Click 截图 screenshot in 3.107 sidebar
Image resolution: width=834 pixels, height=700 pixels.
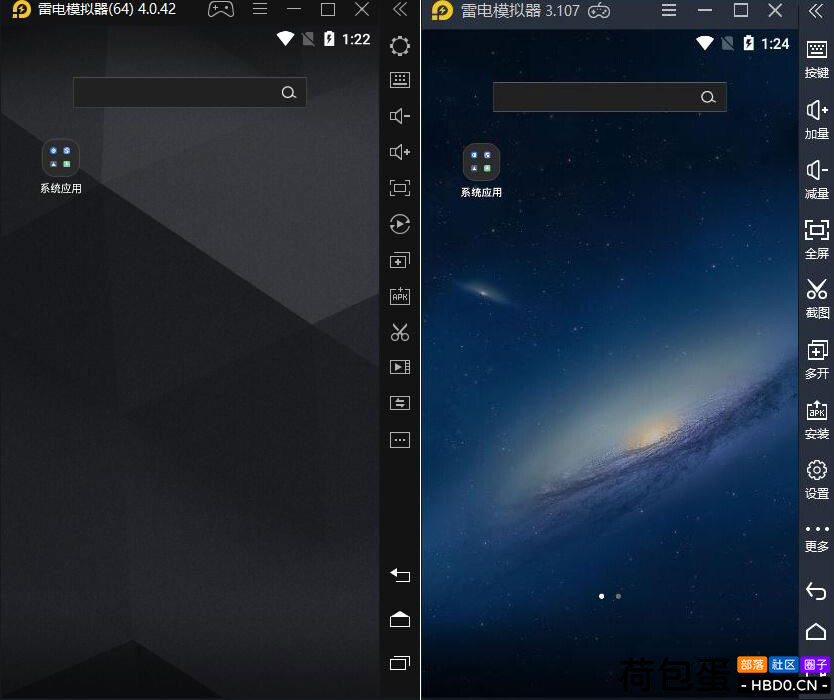point(816,299)
